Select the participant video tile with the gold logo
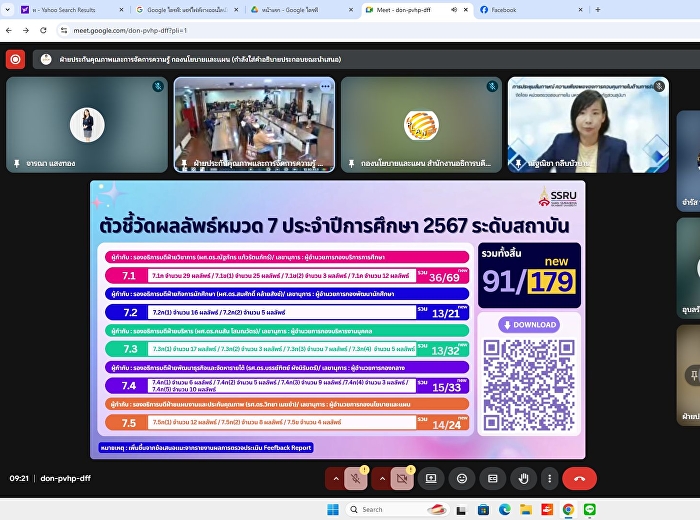This screenshot has height=520, width=700. pyautogui.click(x=421, y=124)
